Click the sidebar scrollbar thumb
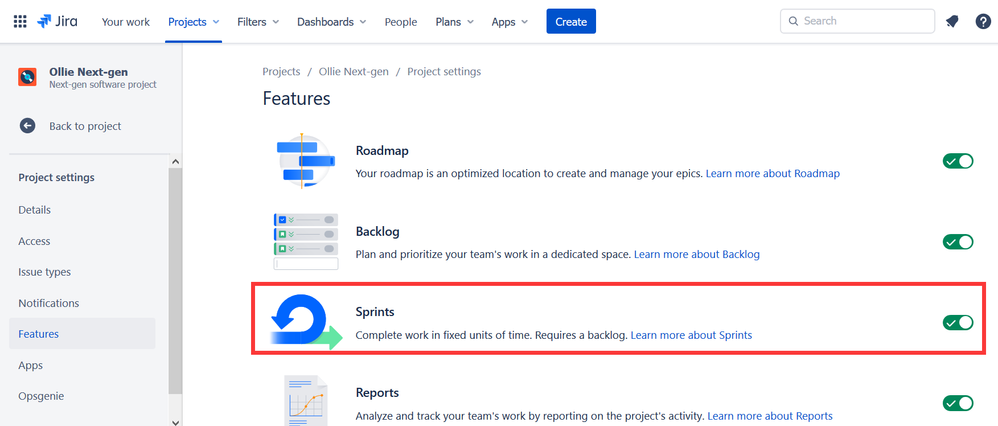The width and height of the screenshot is (998, 426). click(175, 280)
